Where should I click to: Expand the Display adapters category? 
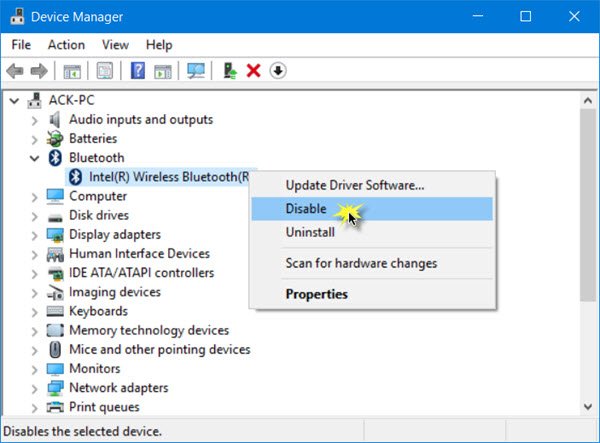(x=34, y=236)
